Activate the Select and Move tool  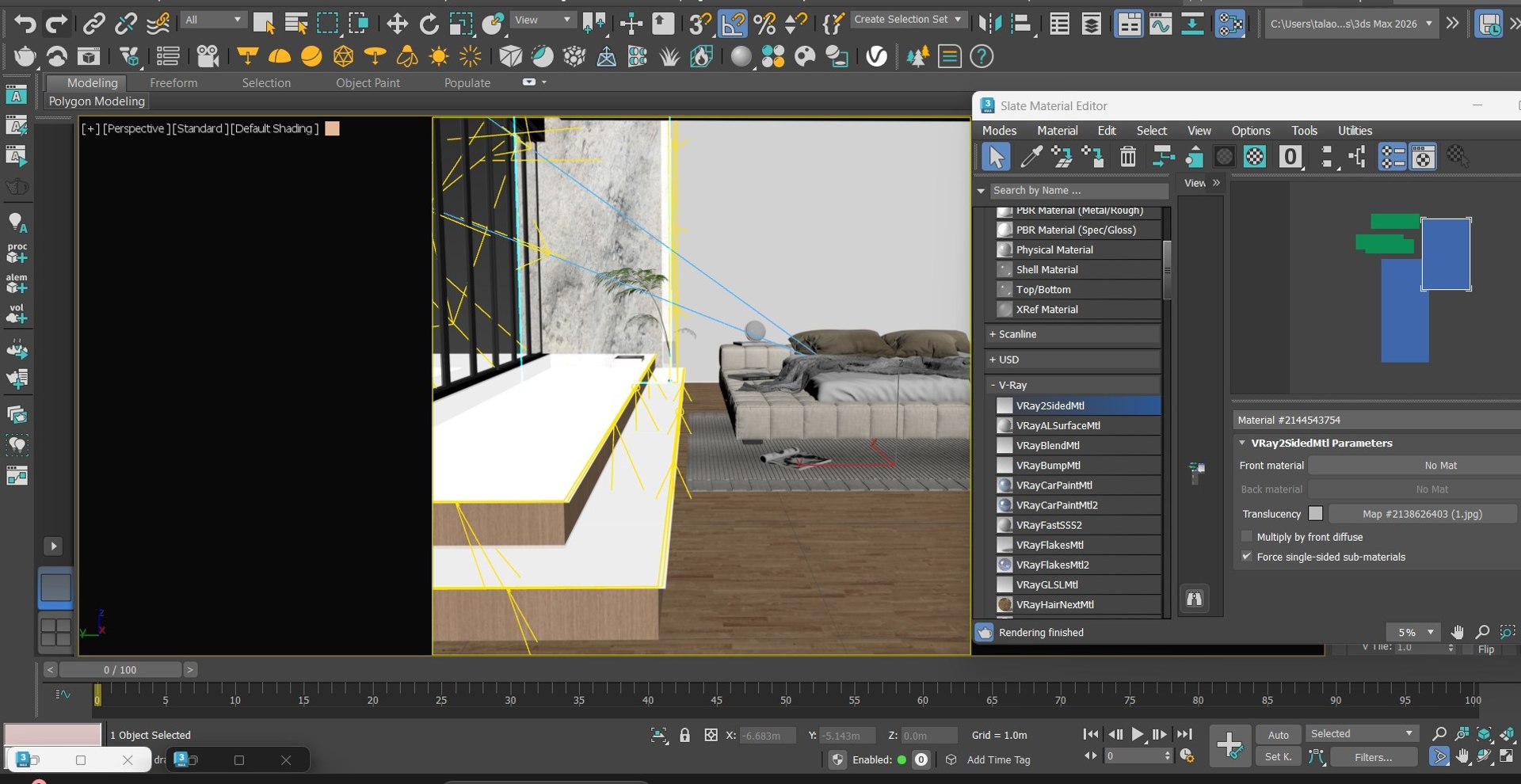[x=397, y=24]
